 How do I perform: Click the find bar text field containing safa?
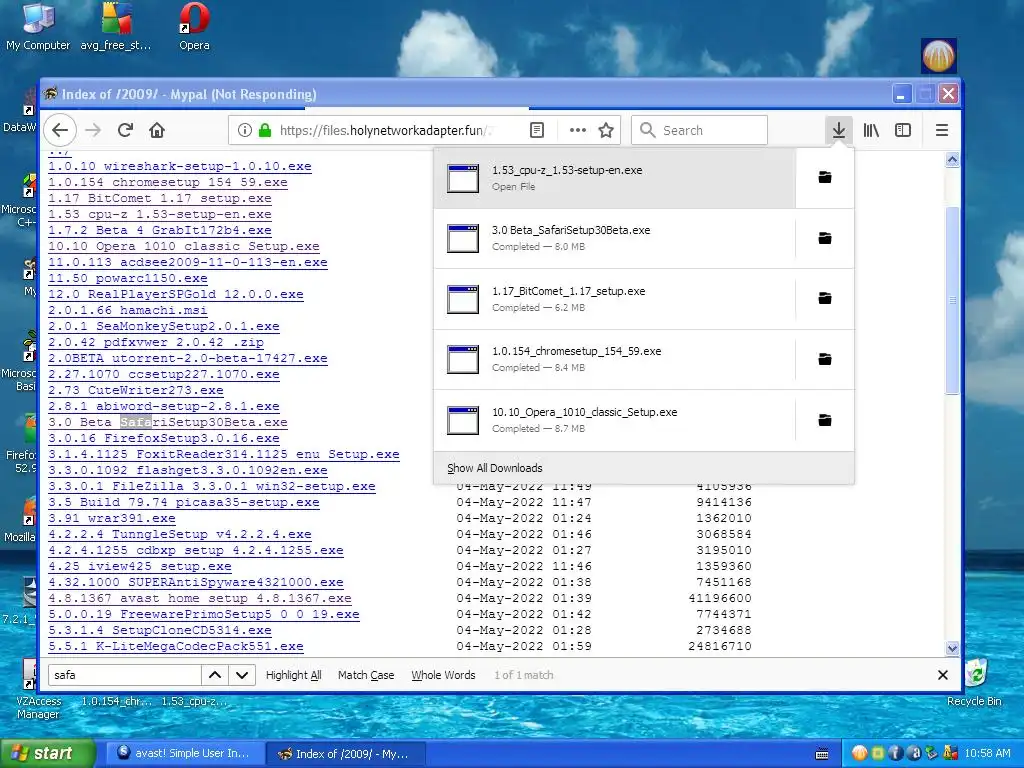point(124,675)
